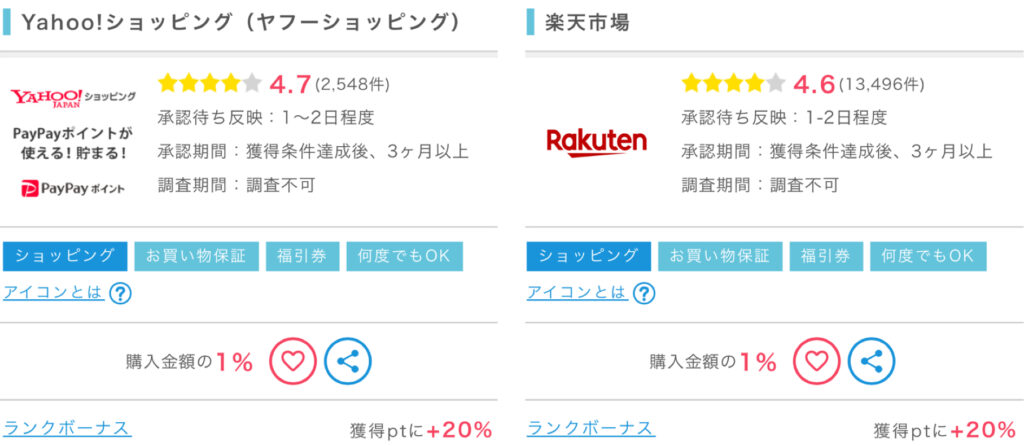Open the help question mark under Rakuten tags
Image resolution: width=1024 pixels, height=446 pixels.
(x=644, y=294)
